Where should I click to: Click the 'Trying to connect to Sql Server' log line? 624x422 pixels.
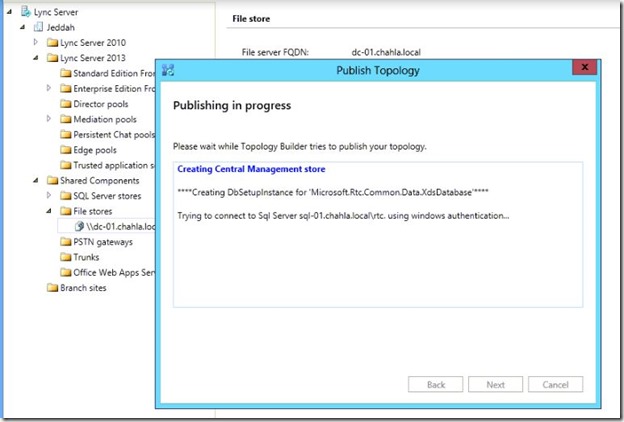tap(343, 216)
